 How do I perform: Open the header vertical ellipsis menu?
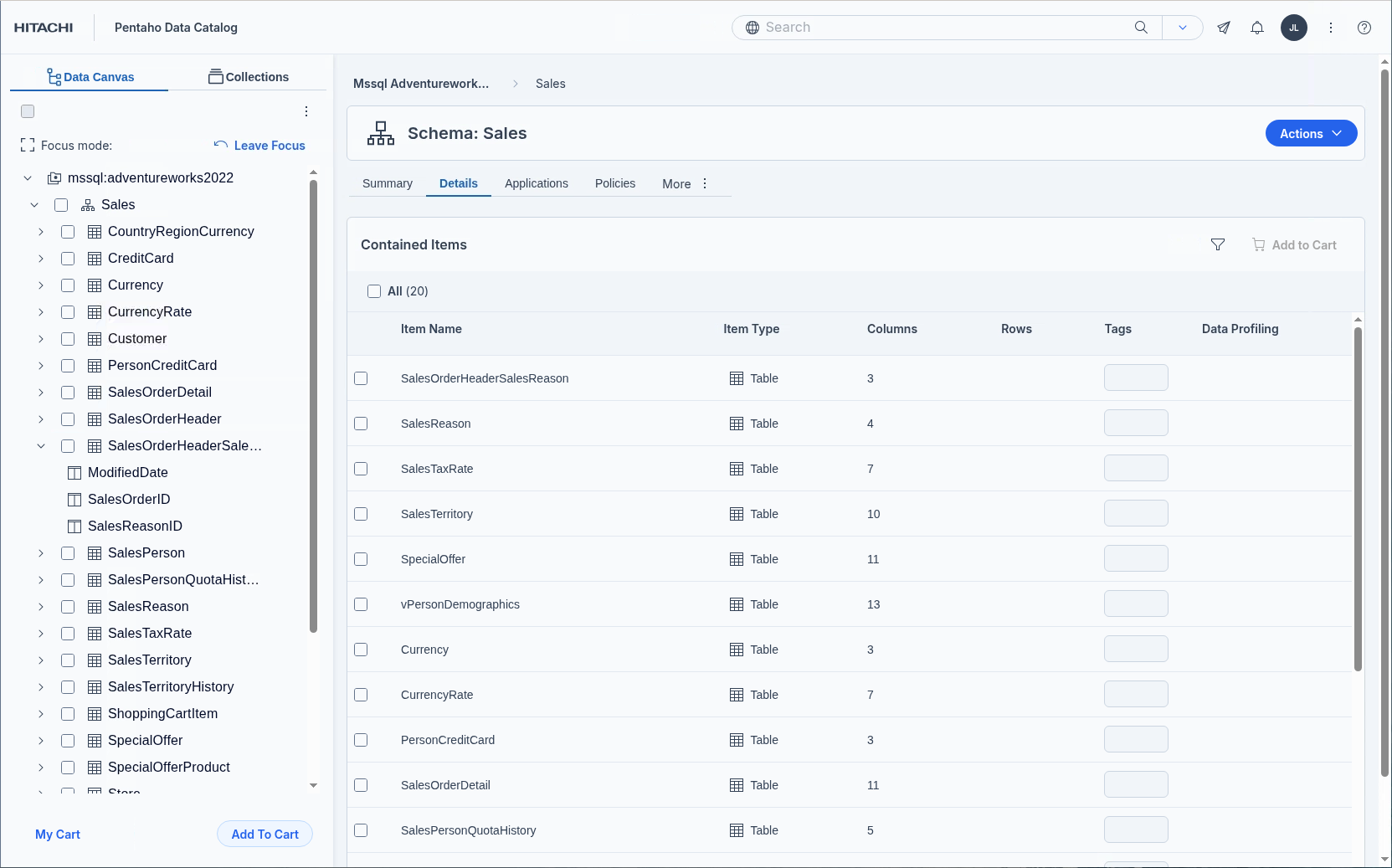pos(1330,28)
